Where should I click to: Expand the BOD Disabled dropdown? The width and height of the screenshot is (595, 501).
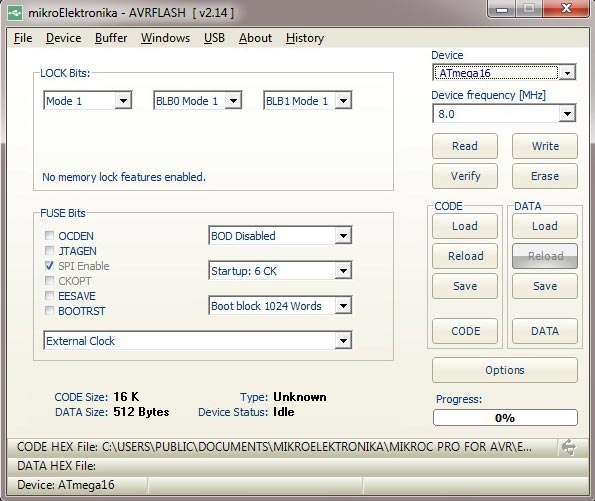click(343, 236)
